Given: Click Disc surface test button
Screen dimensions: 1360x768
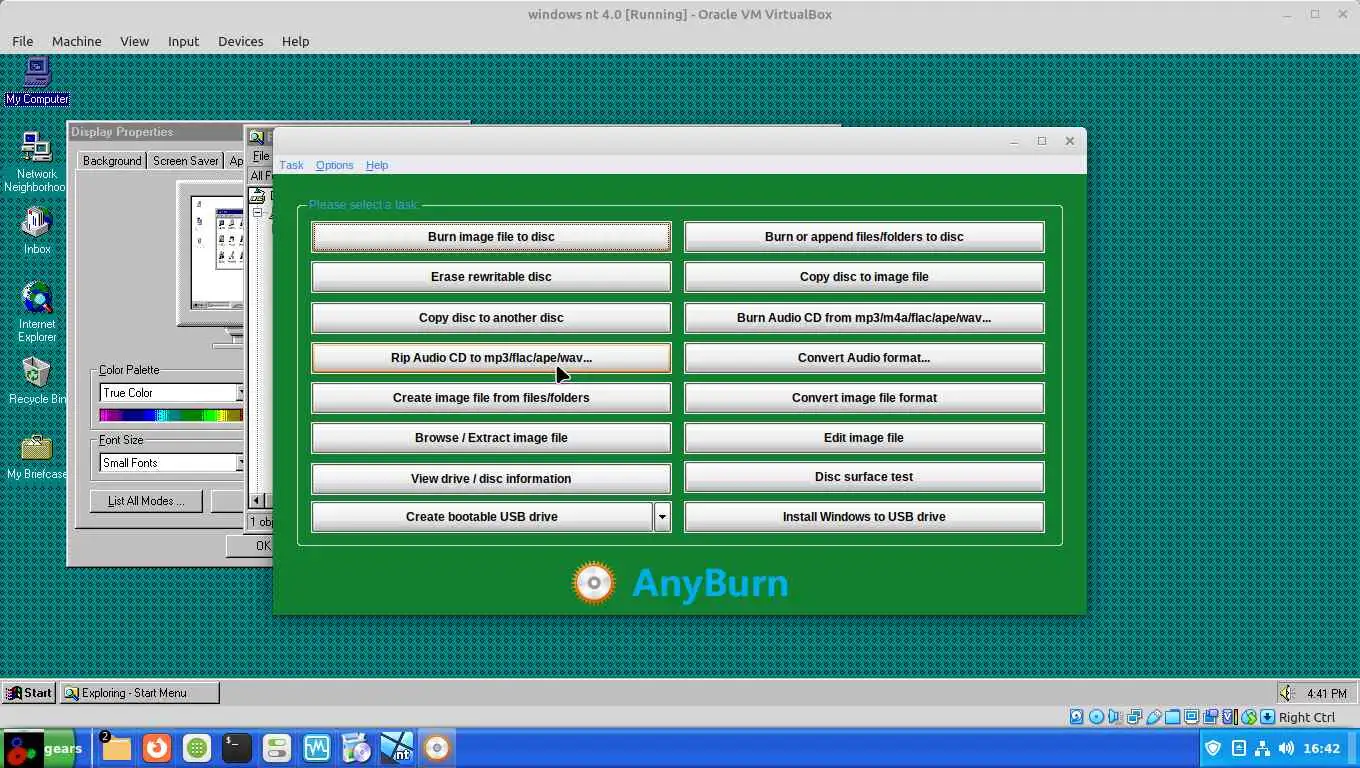Looking at the screenshot, I should [x=864, y=477].
